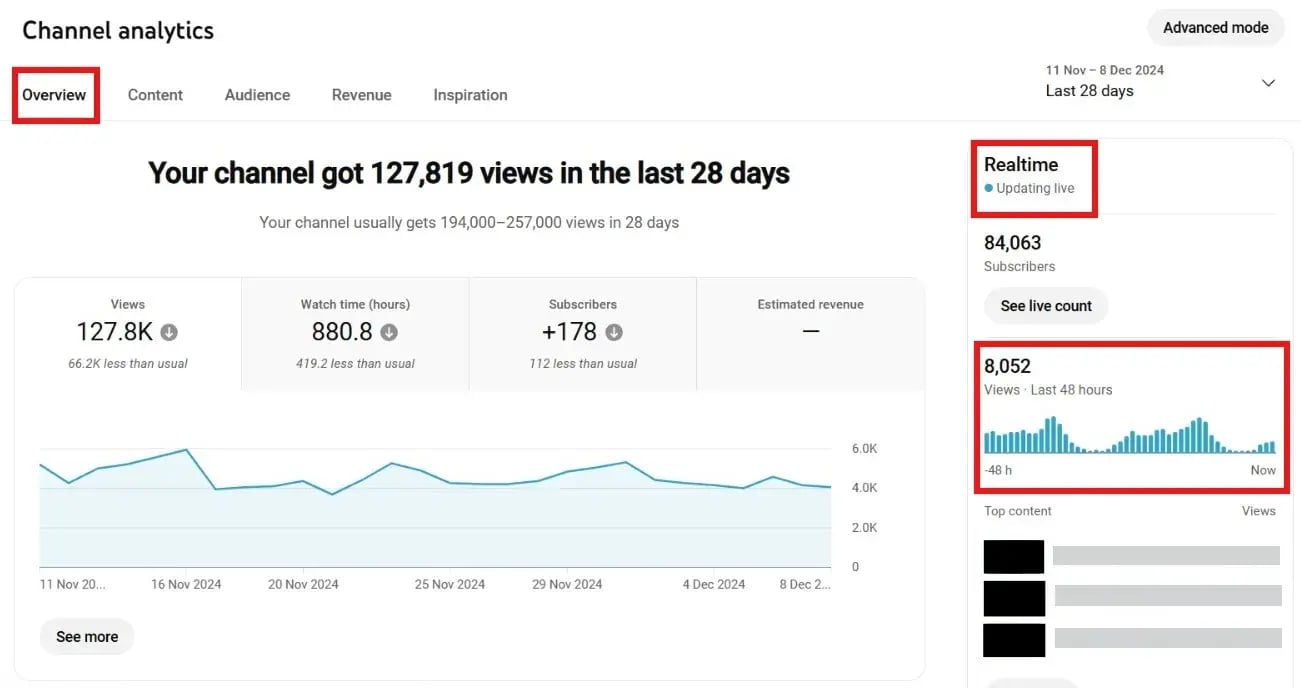Open the Content tab

click(155, 95)
